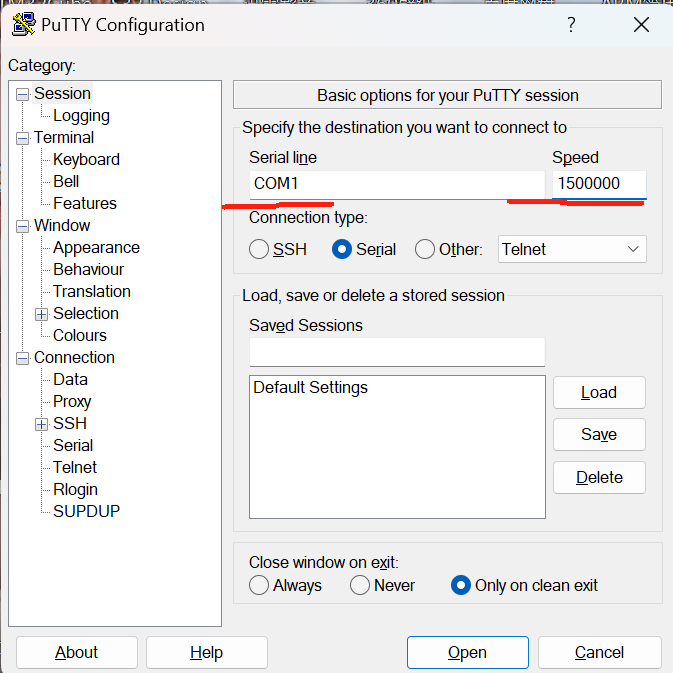
Task: Open the Data settings category
Action: click(70, 379)
